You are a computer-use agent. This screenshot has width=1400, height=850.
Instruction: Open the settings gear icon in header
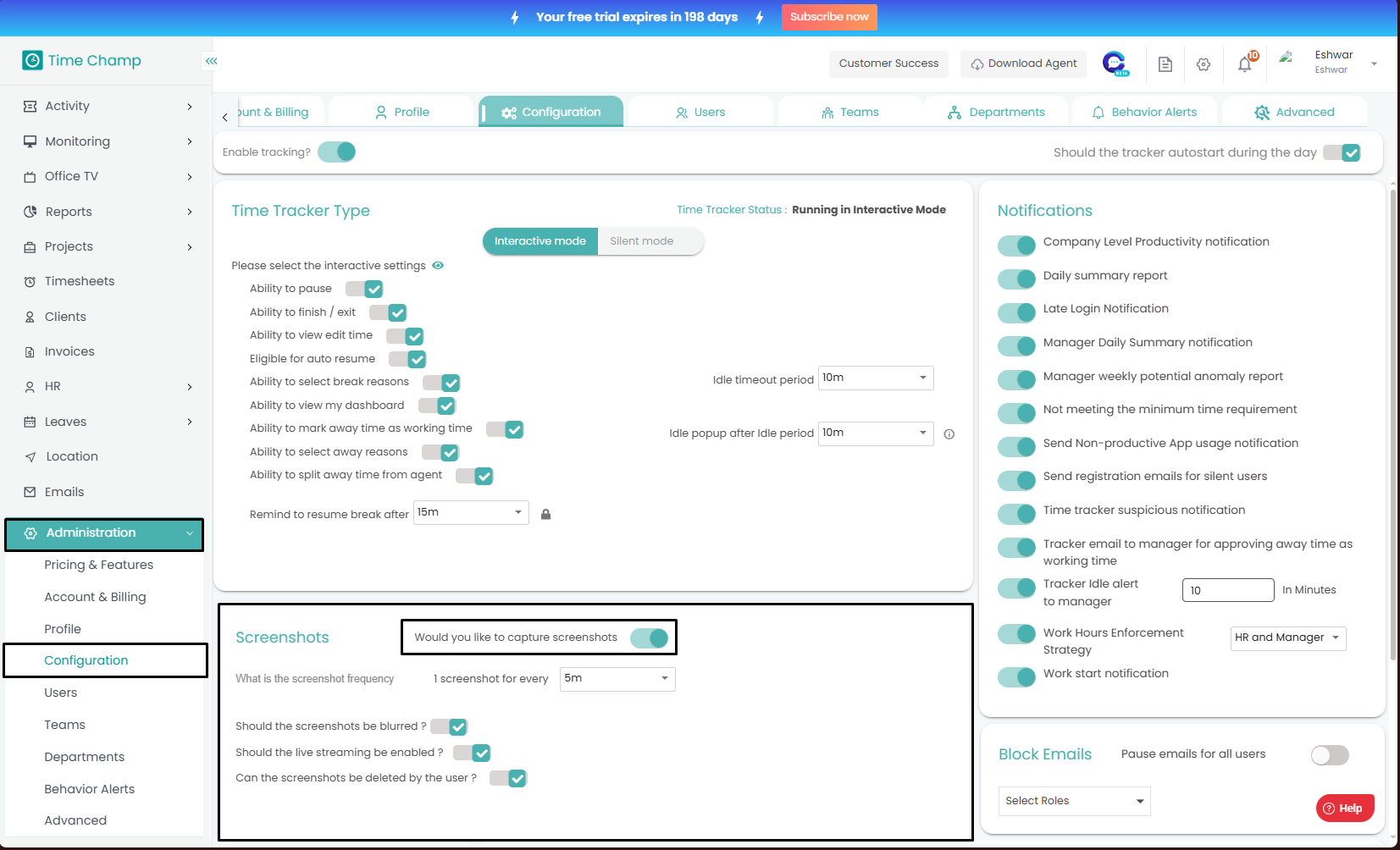tap(1204, 64)
